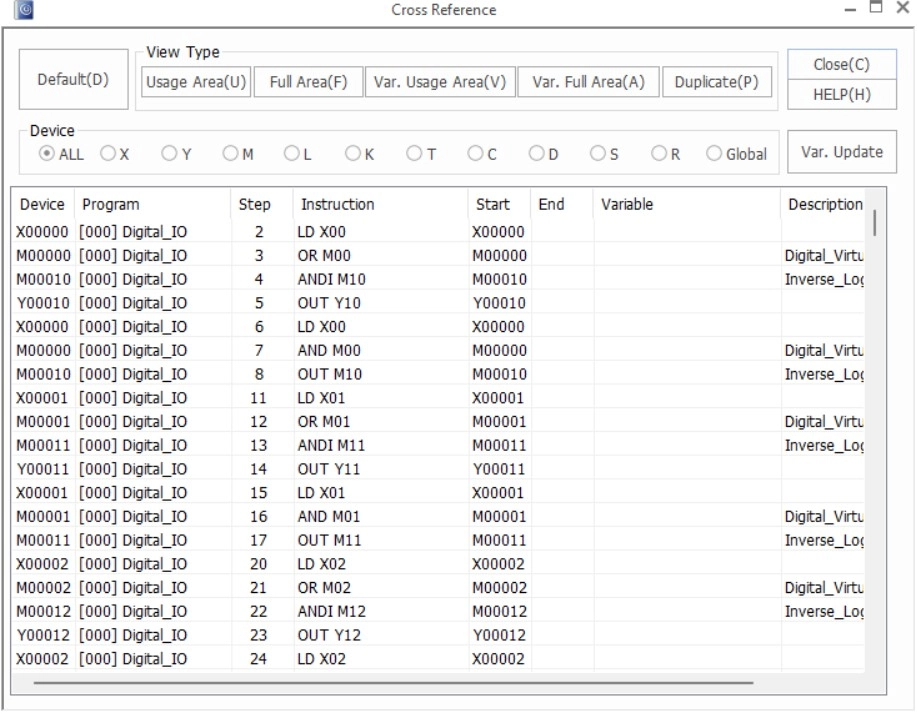Sort by the Variable column header

click(687, 204)
